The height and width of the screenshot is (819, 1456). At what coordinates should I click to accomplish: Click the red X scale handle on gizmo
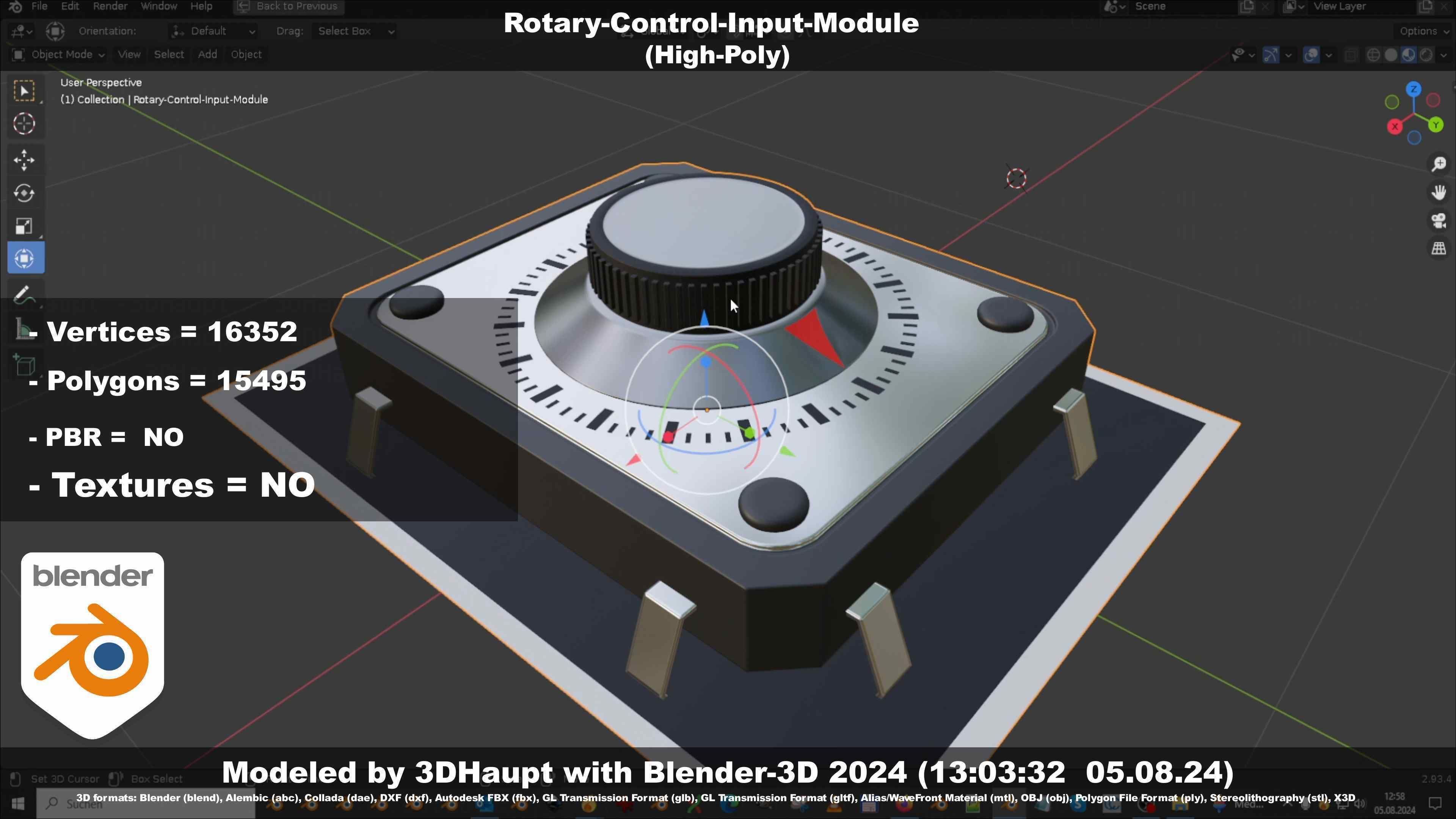pyautogui.click(x=668, y=437)
